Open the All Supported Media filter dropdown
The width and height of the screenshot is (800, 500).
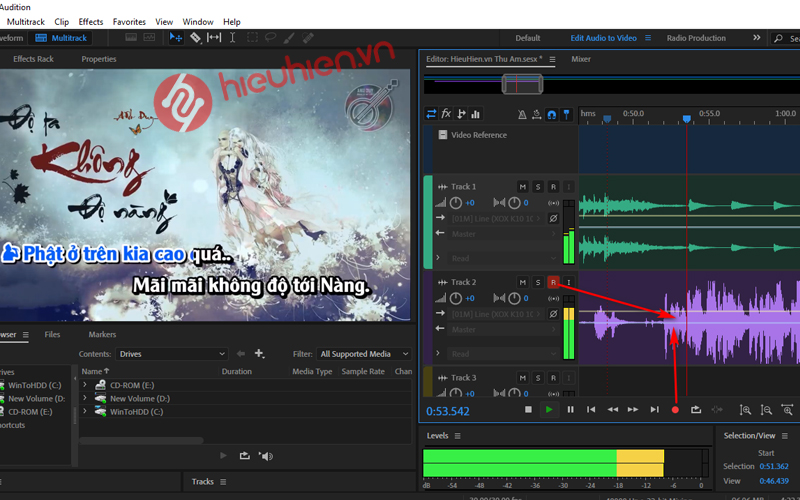tap(364, 354)
